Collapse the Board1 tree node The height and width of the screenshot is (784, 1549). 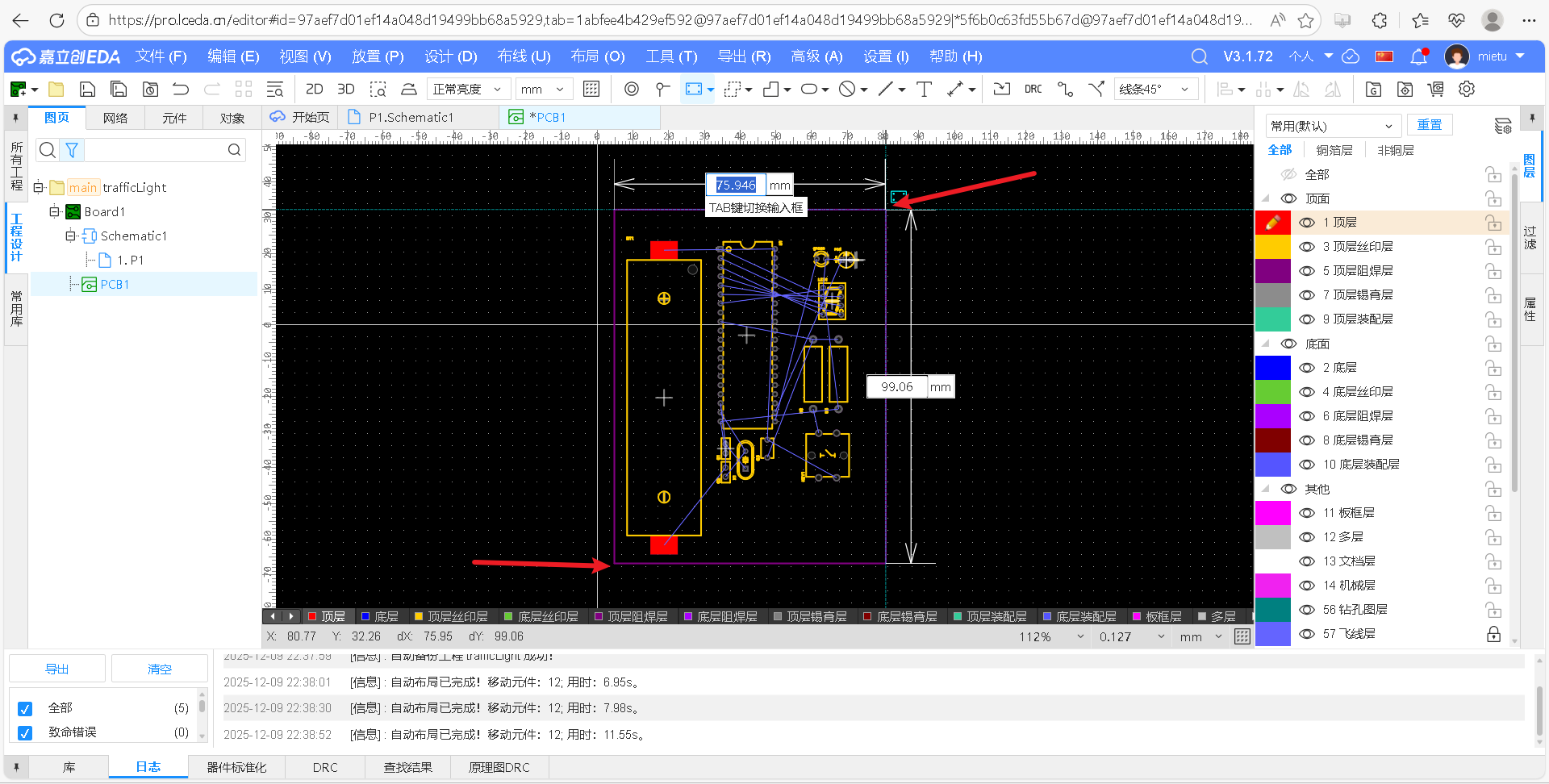pos(54,212)
